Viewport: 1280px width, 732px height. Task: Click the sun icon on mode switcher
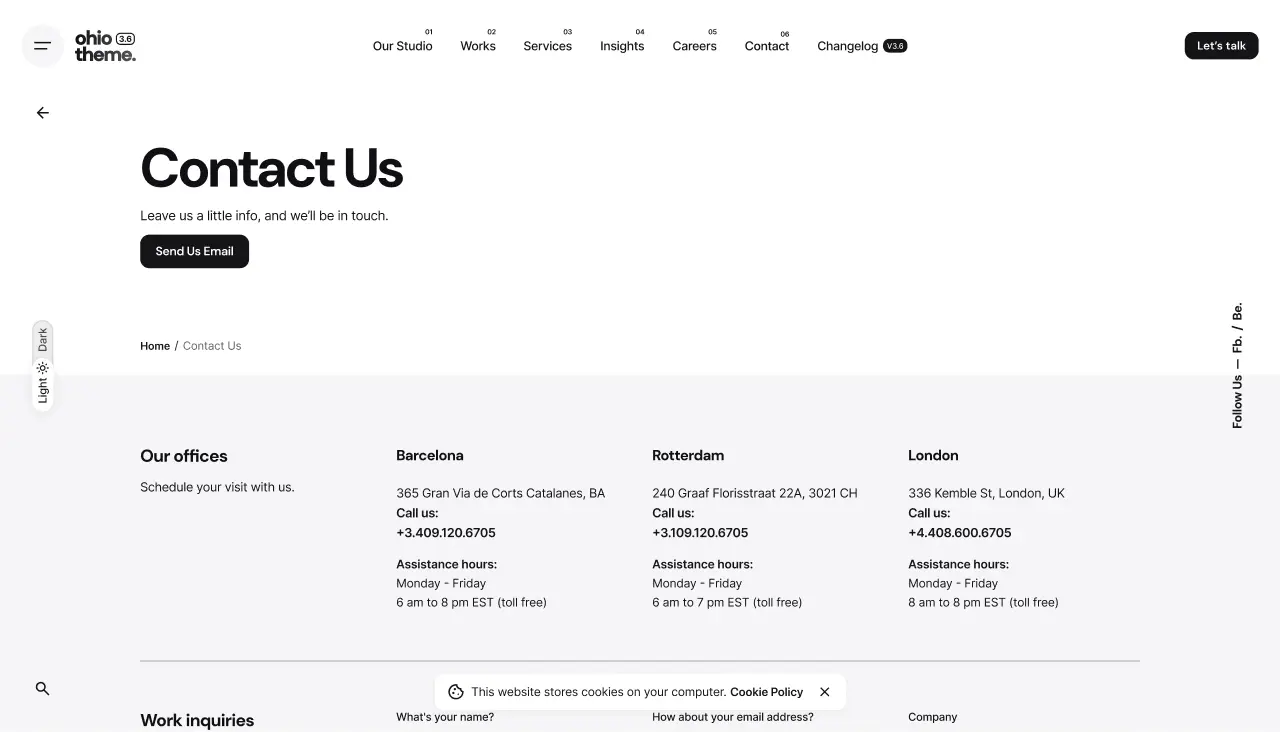point(42,368)
